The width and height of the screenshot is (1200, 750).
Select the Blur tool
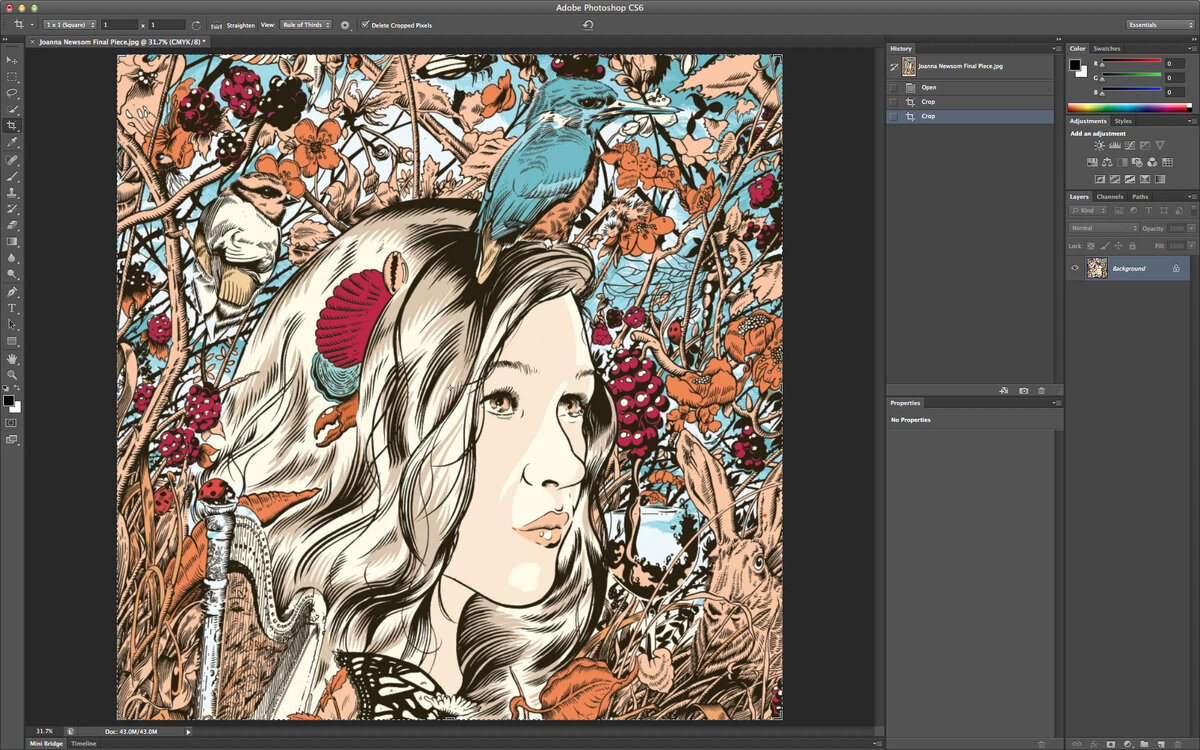click(x=12, y=257)
